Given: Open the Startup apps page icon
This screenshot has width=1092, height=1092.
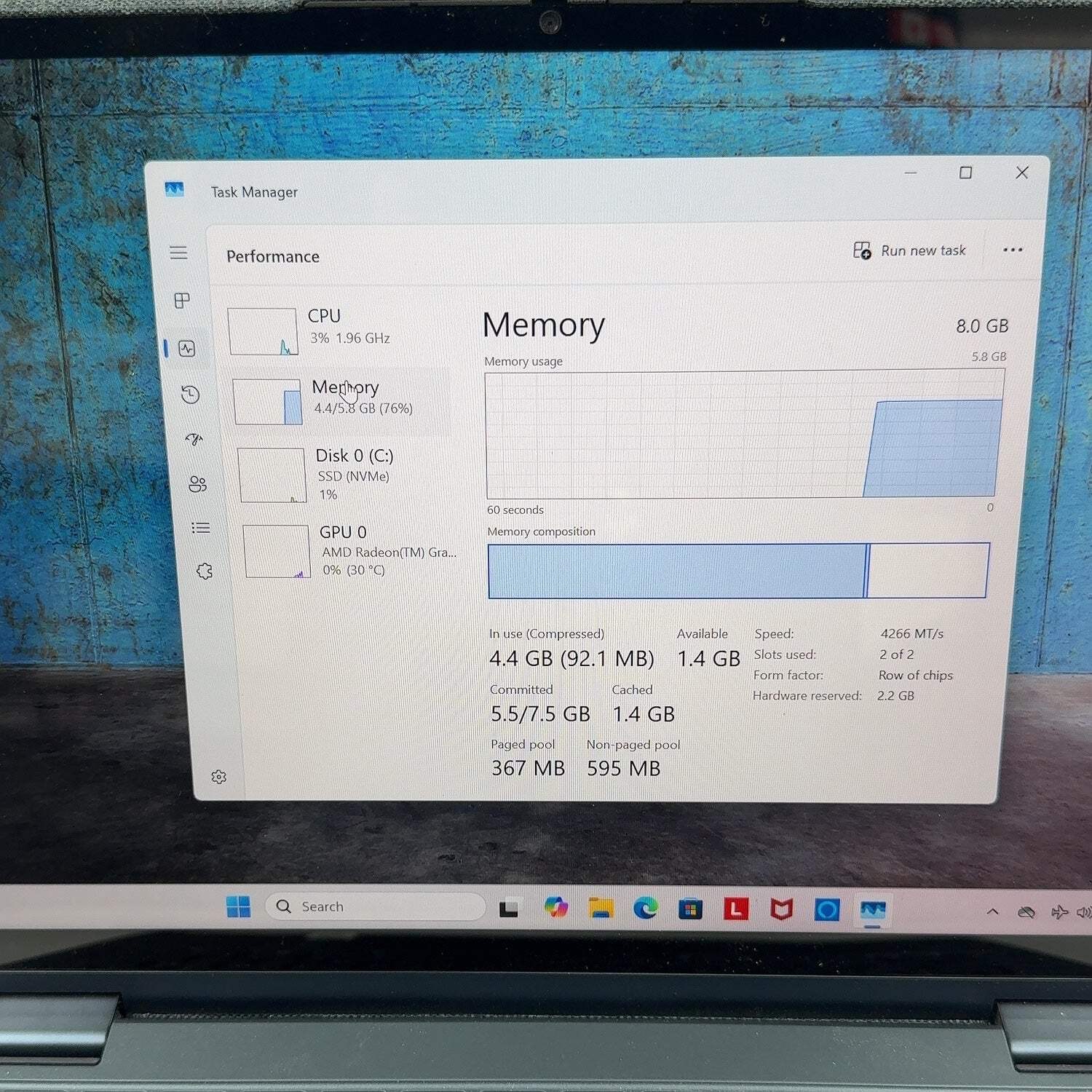Looking at the screenshot, I should click(194, 440).
